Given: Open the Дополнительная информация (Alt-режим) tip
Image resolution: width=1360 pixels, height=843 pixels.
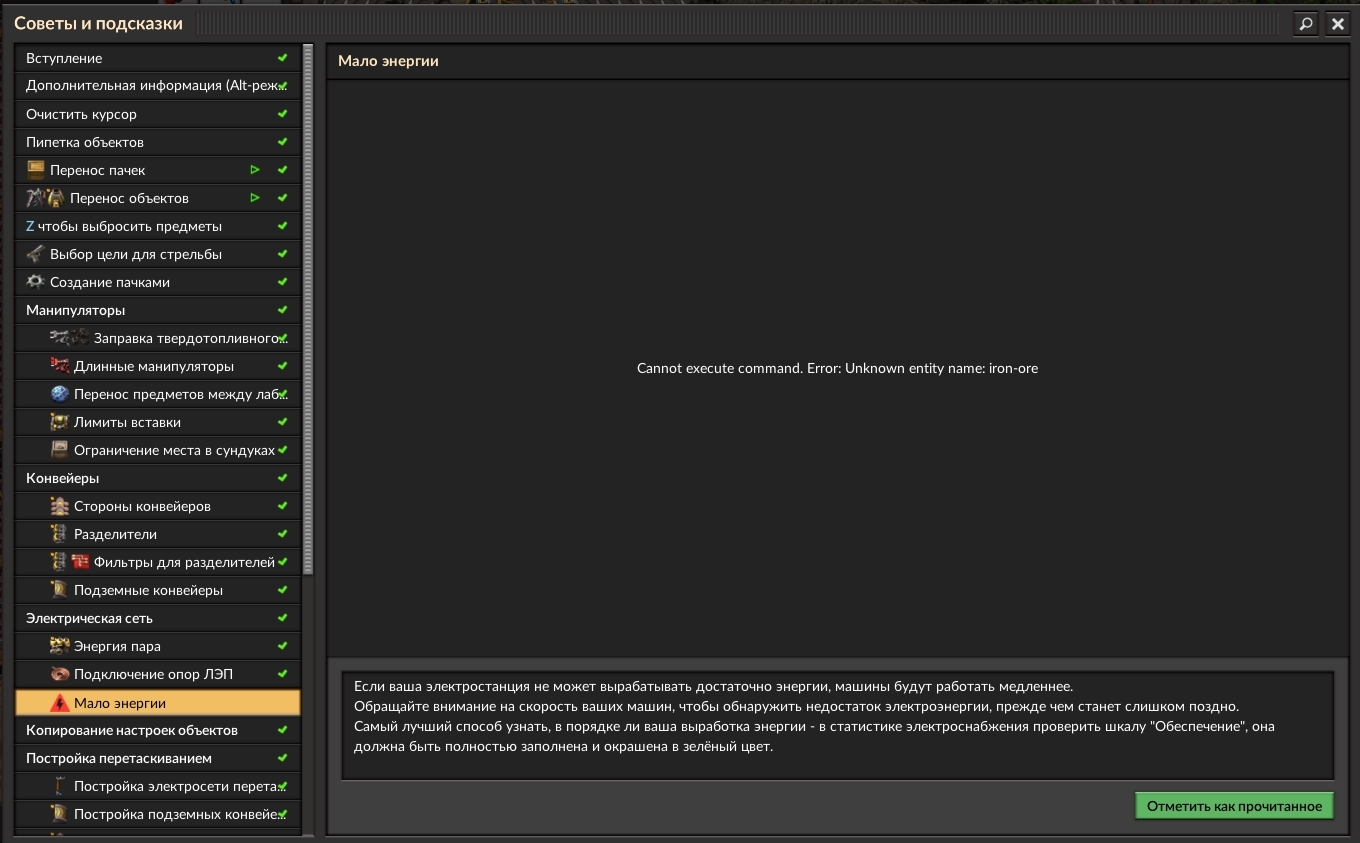Looking at the screenshot, I should [158, 86].
